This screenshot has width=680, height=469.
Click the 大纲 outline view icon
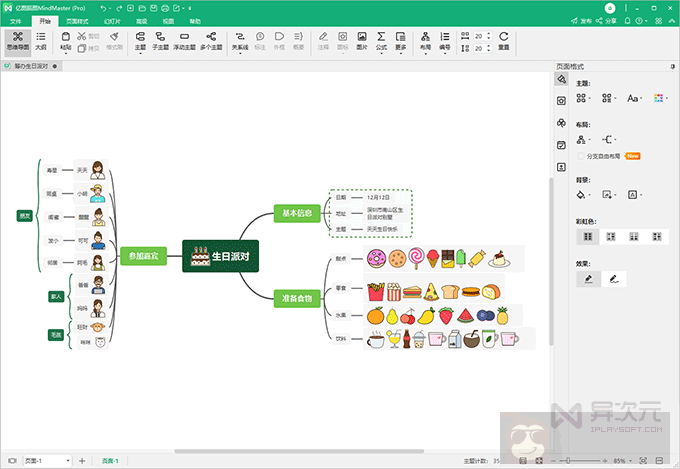[x=40, y=40]
